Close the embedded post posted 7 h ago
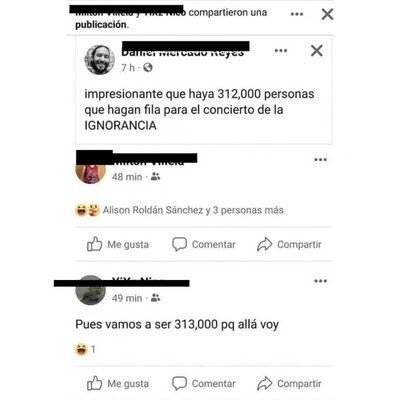The width and height of the screenshot is (400, 400). coord(317,51)
